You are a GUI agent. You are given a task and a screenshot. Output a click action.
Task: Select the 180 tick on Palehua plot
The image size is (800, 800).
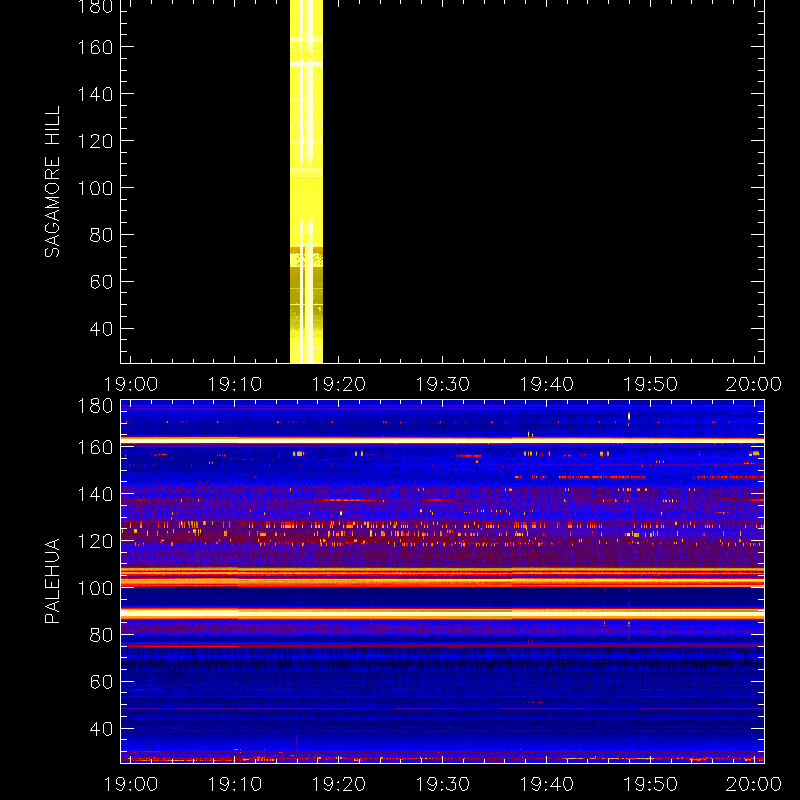point(95,406)
